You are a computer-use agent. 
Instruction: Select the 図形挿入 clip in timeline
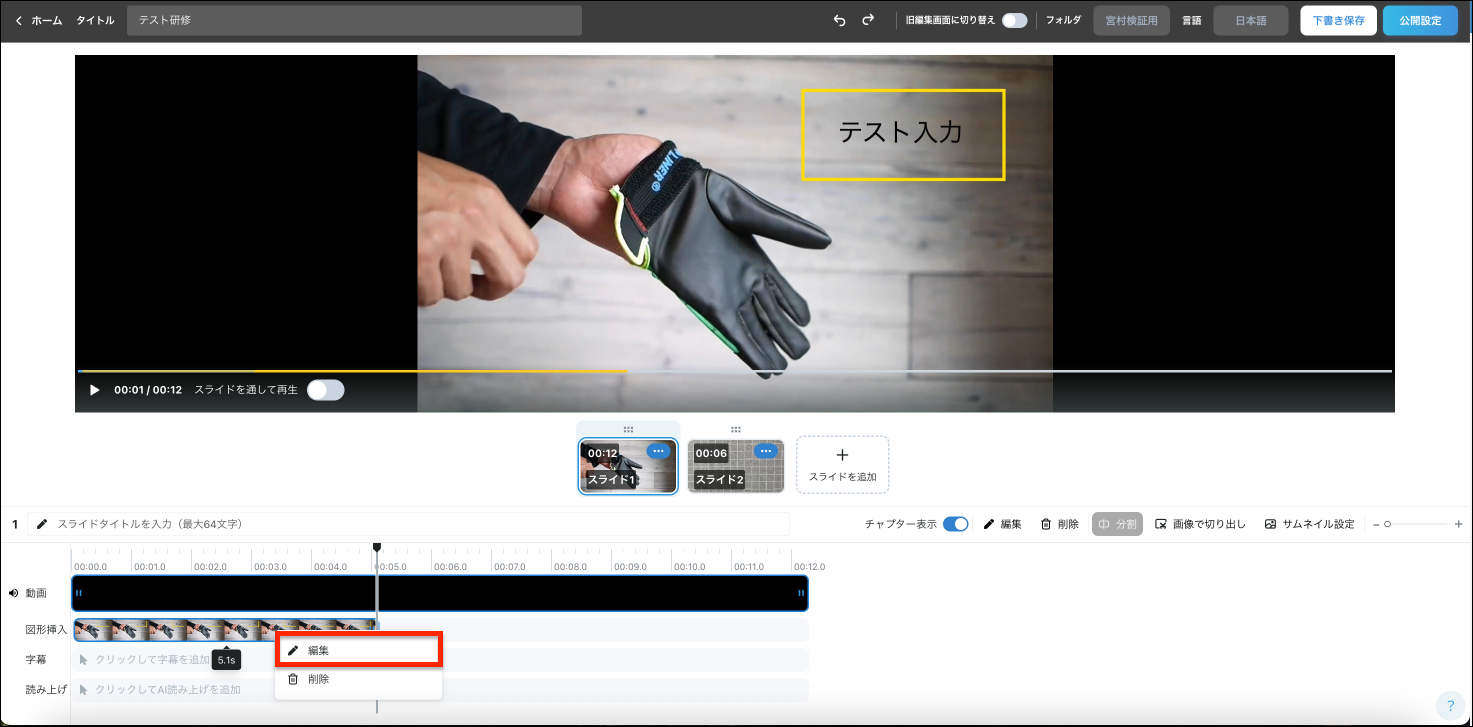pyautogui.click(x=226, y=630)
